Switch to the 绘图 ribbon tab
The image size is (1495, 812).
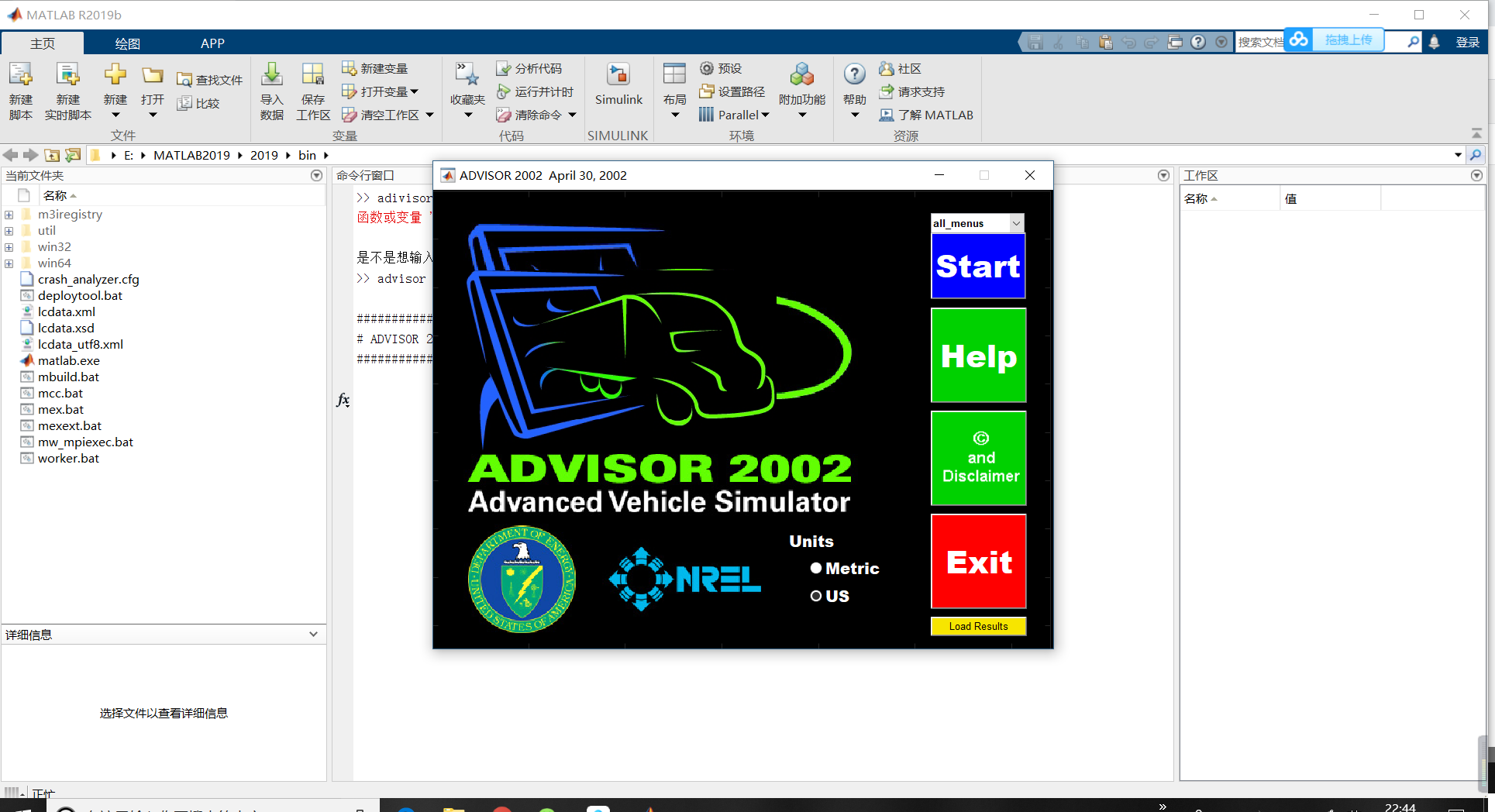tap(127, 43)
